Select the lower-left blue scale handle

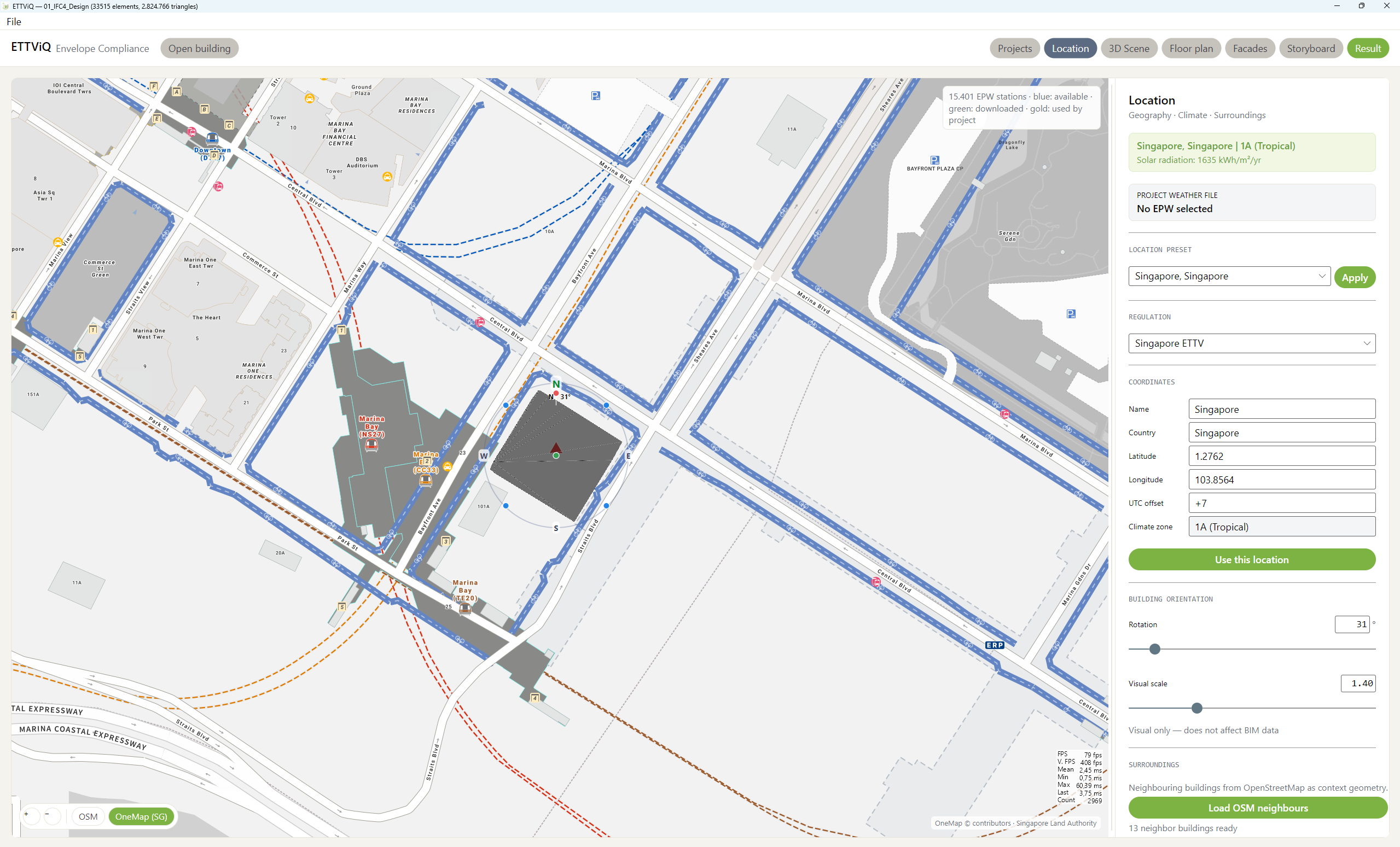coord(506,506)
